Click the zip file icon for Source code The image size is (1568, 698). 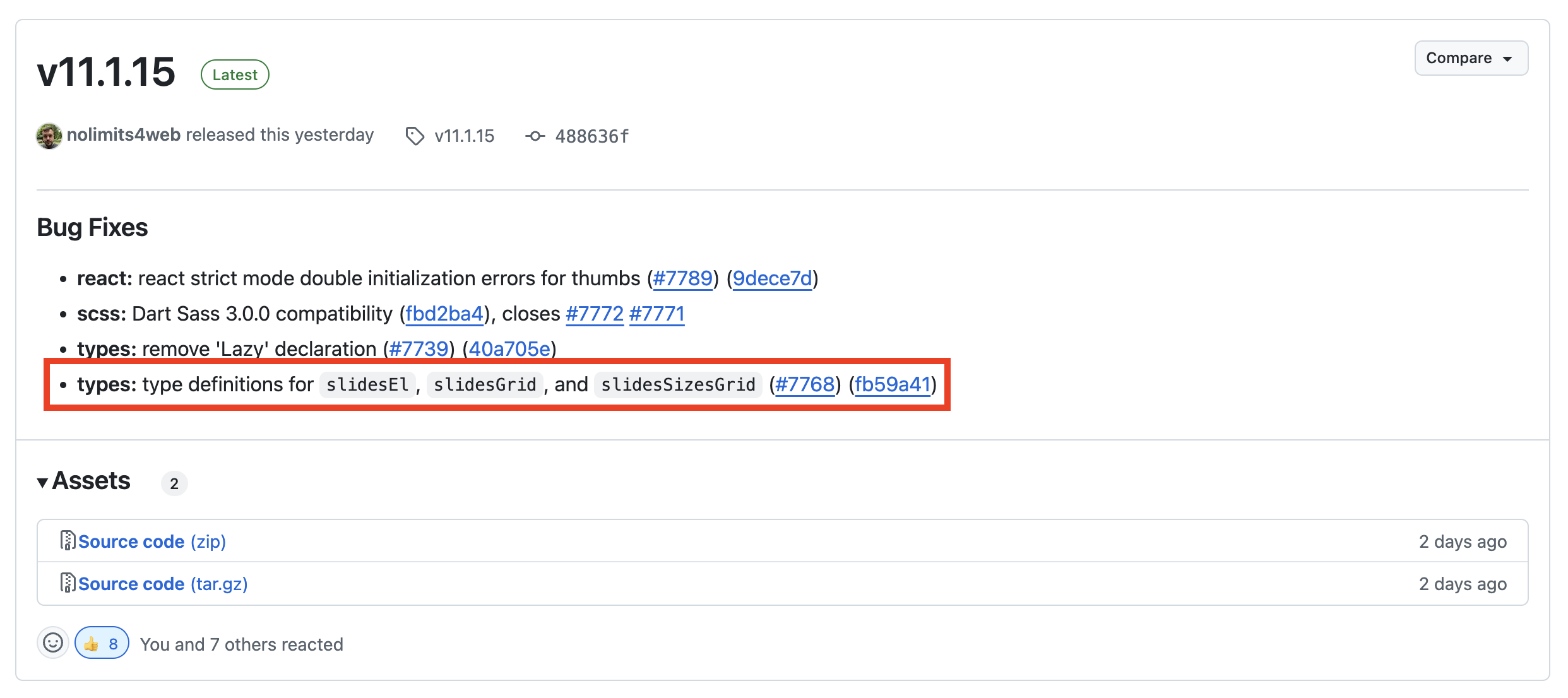pyautogui.click(x=68, y=541)
